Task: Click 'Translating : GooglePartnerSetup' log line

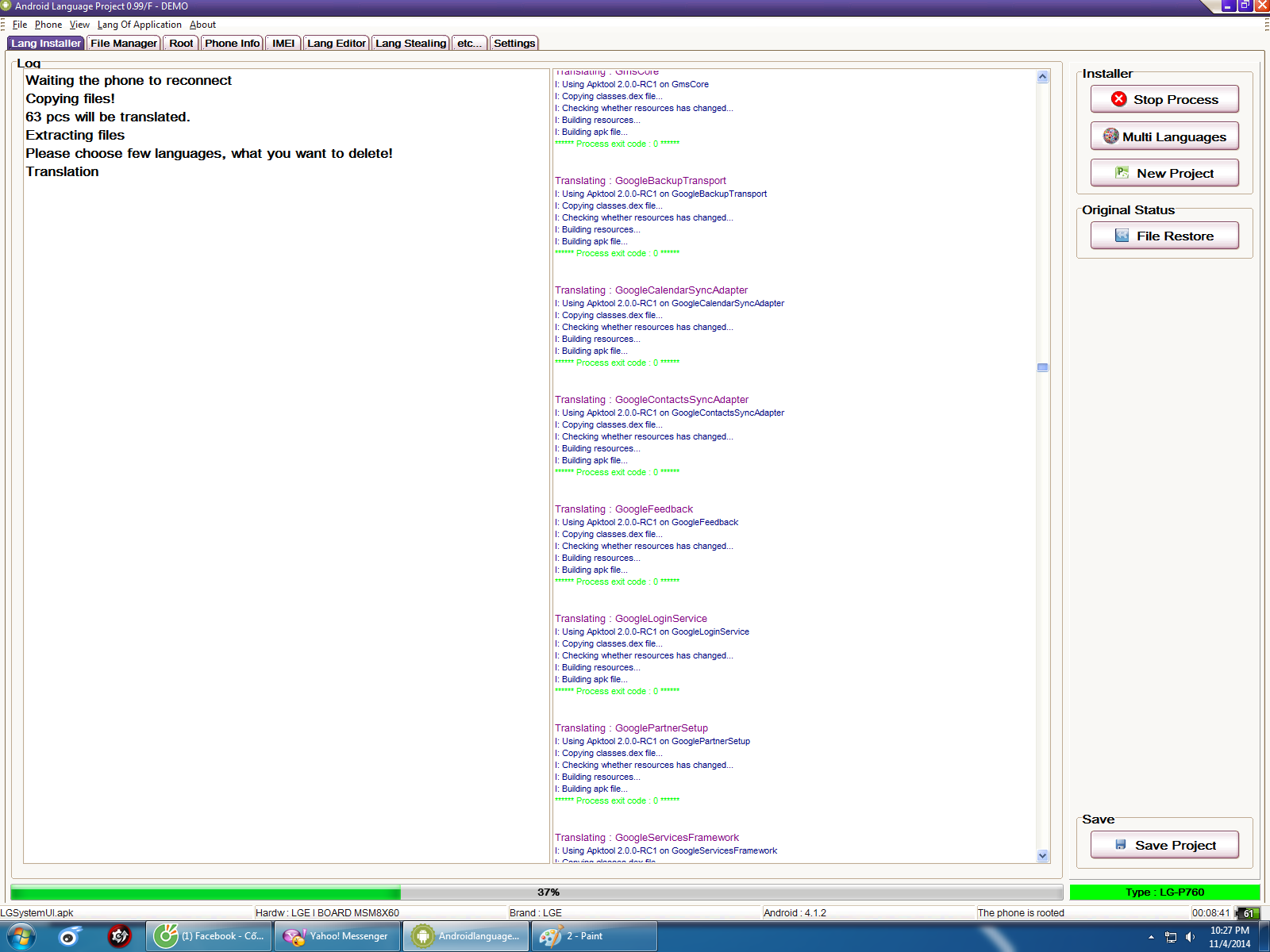Action: pos(631,728)
